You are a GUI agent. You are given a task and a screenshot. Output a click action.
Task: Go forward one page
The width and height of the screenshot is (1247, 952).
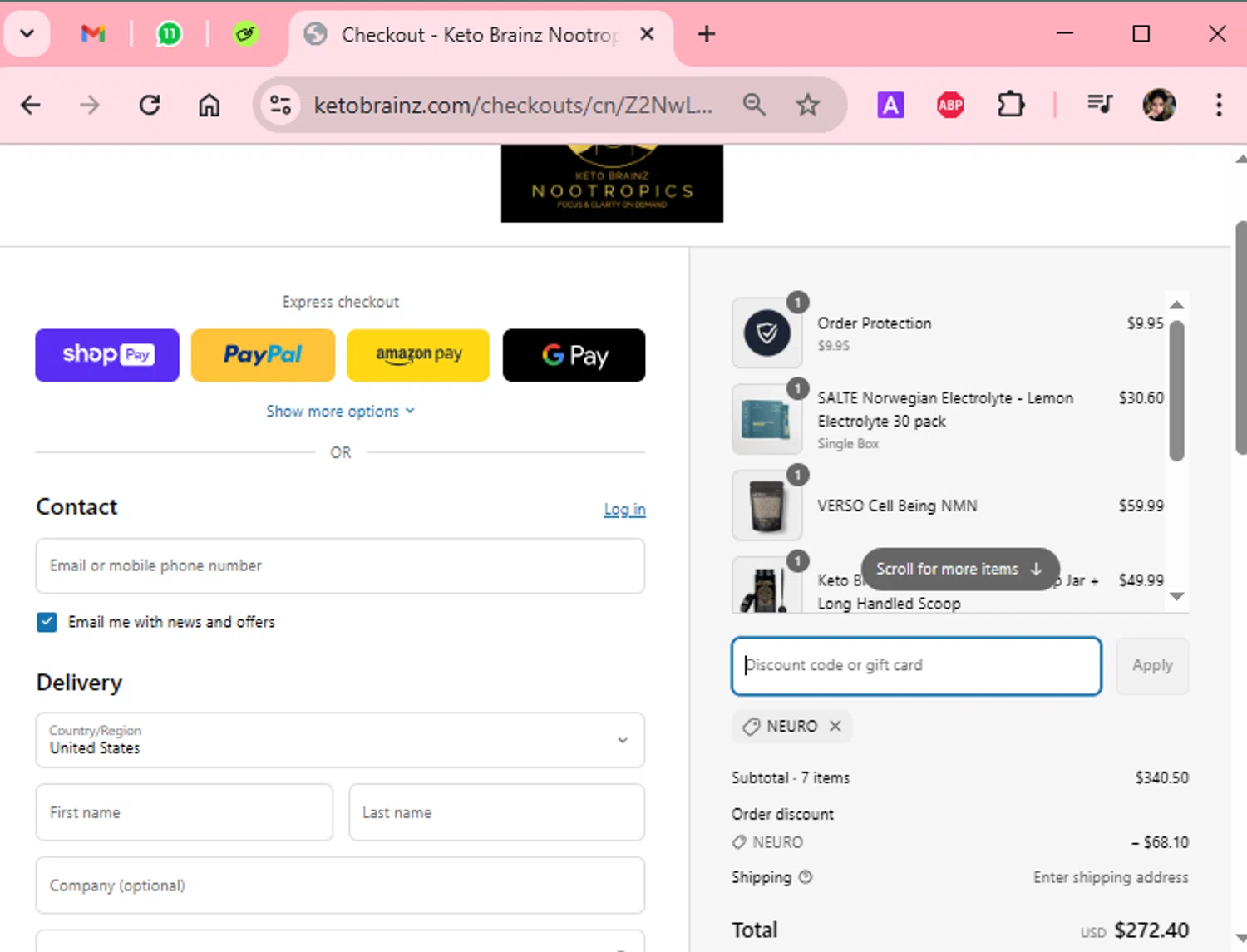coord(90,105)
